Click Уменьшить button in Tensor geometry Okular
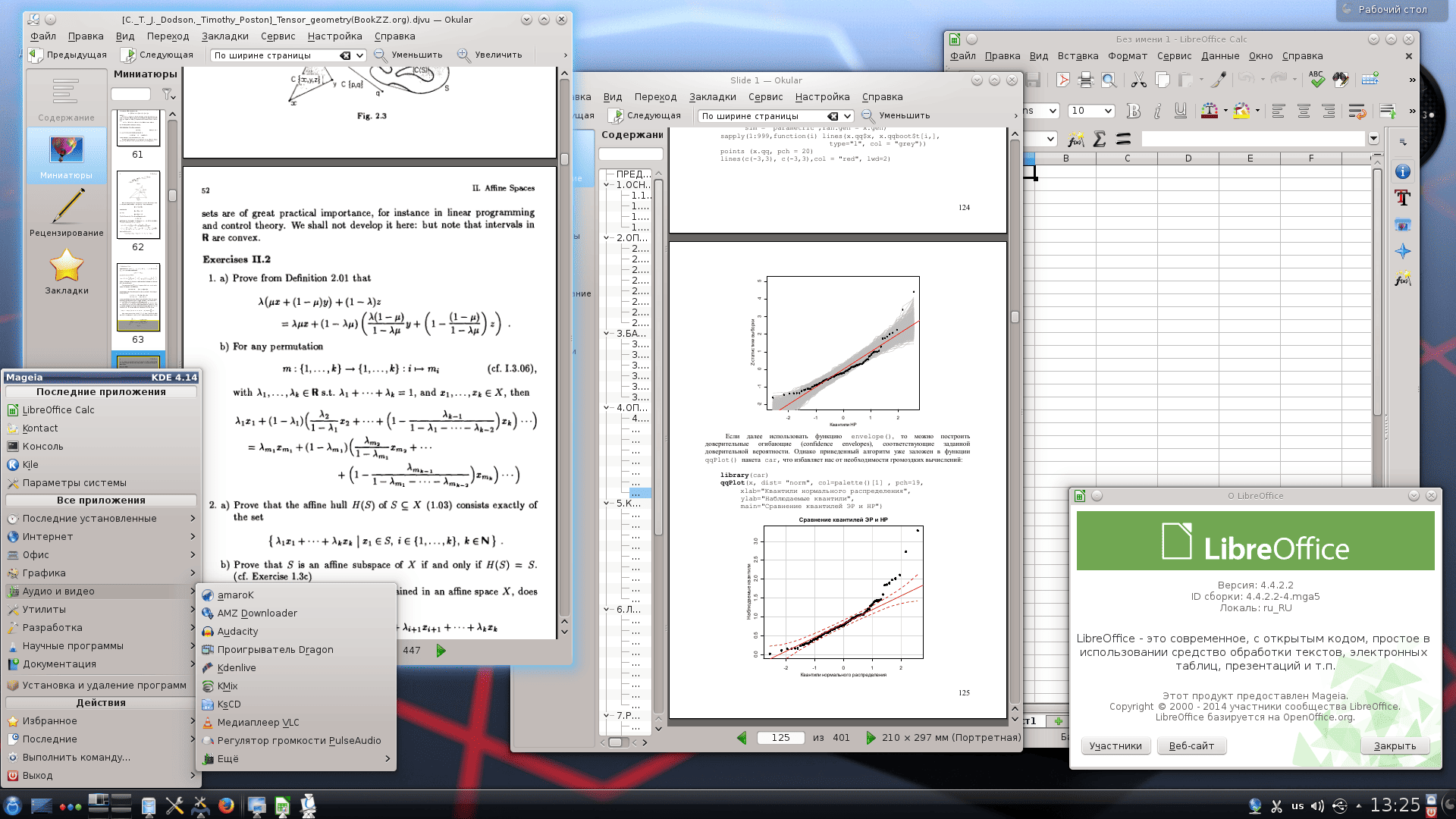Screen dimensions: 1456x819 click(x=409, y=55)
